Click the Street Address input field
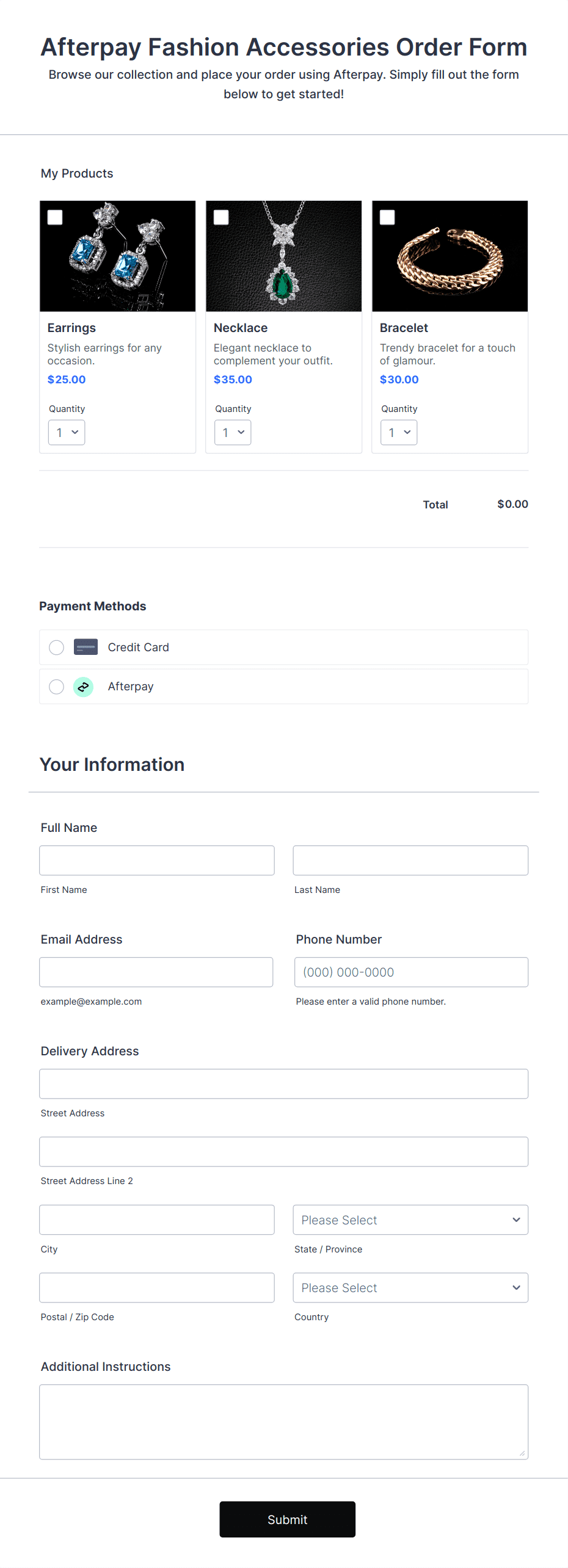Viewport: 568px width, 1568px height. (x=284, y=1084)
